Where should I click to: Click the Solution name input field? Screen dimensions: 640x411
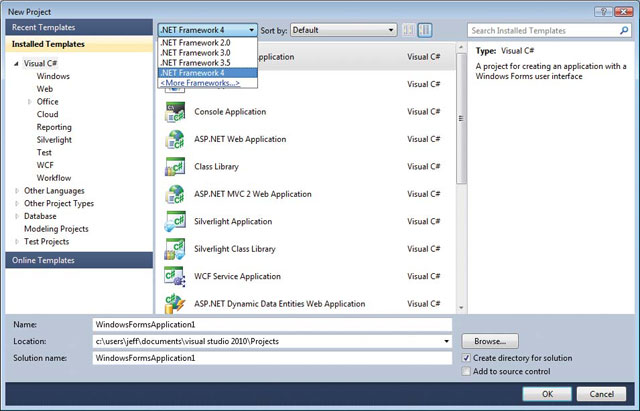[272, 358]
